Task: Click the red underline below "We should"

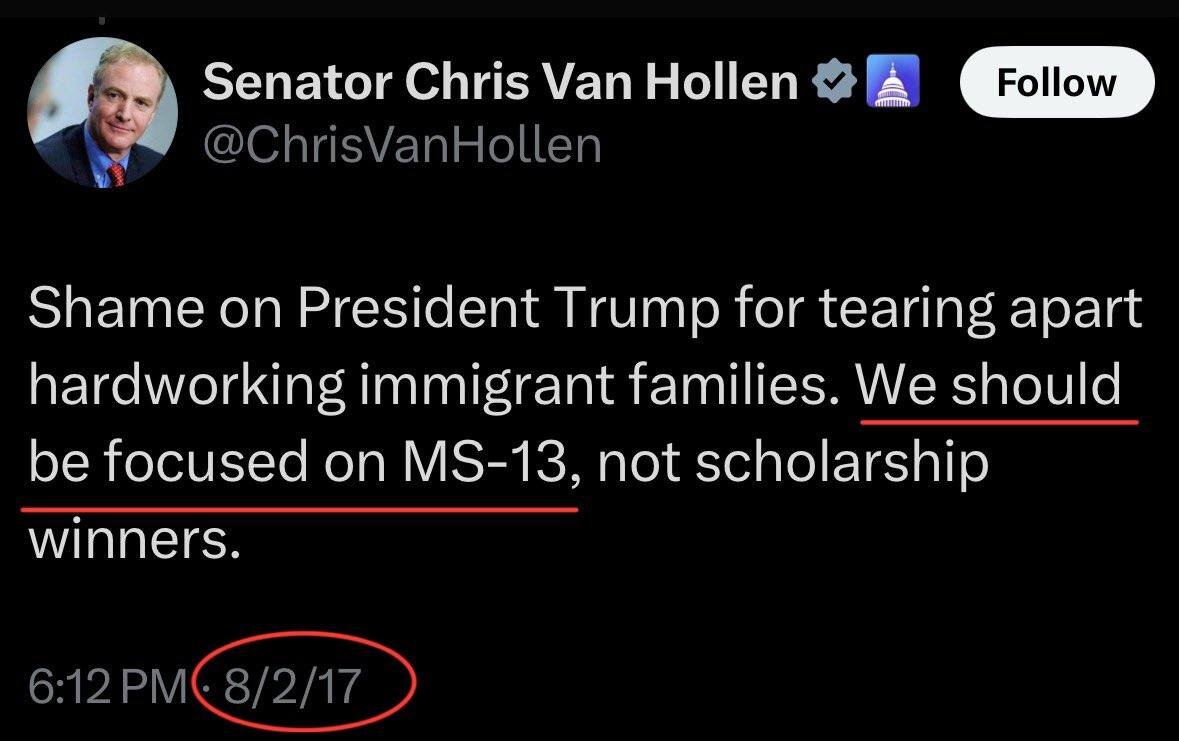Action: 999,422
